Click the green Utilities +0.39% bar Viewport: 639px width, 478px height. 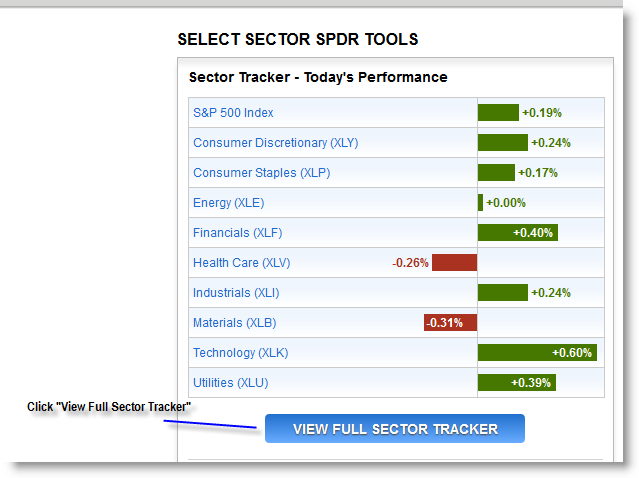pyautogui.click(x=517, y=383)
